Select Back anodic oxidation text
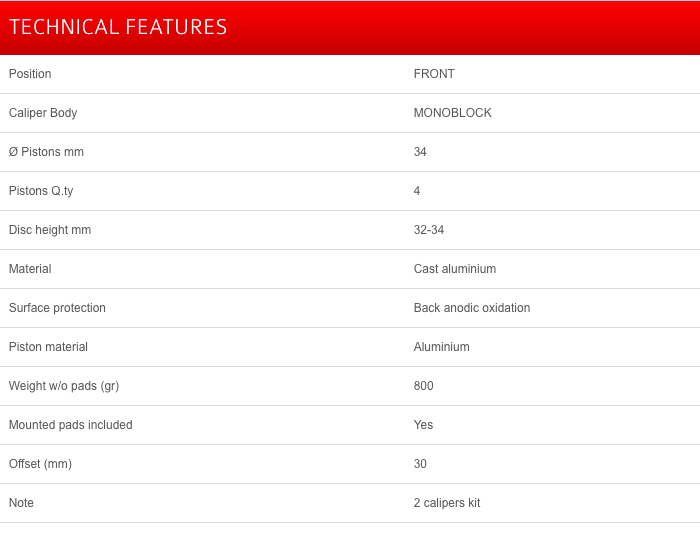700x547 pixels. (x=472, y=308)
